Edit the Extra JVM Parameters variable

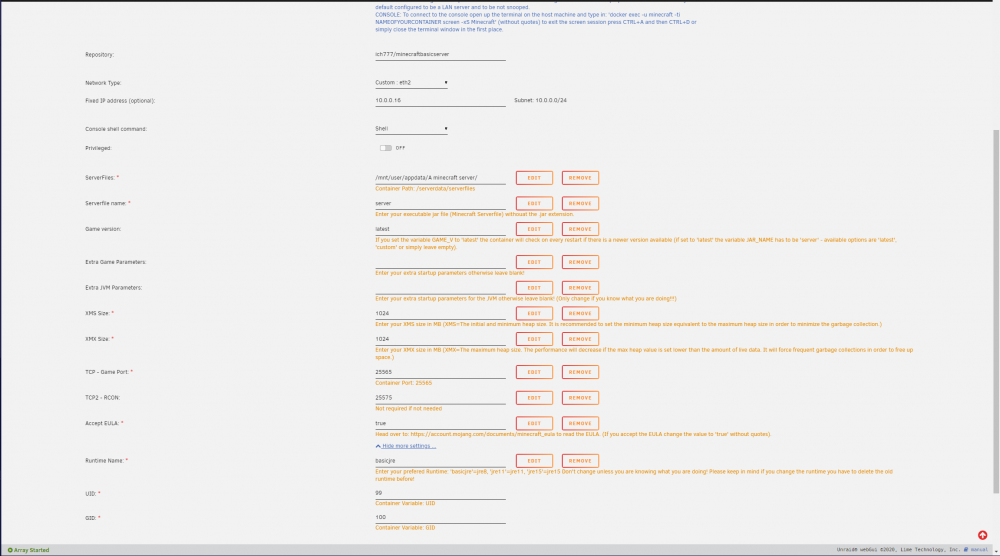click(534, 288)
